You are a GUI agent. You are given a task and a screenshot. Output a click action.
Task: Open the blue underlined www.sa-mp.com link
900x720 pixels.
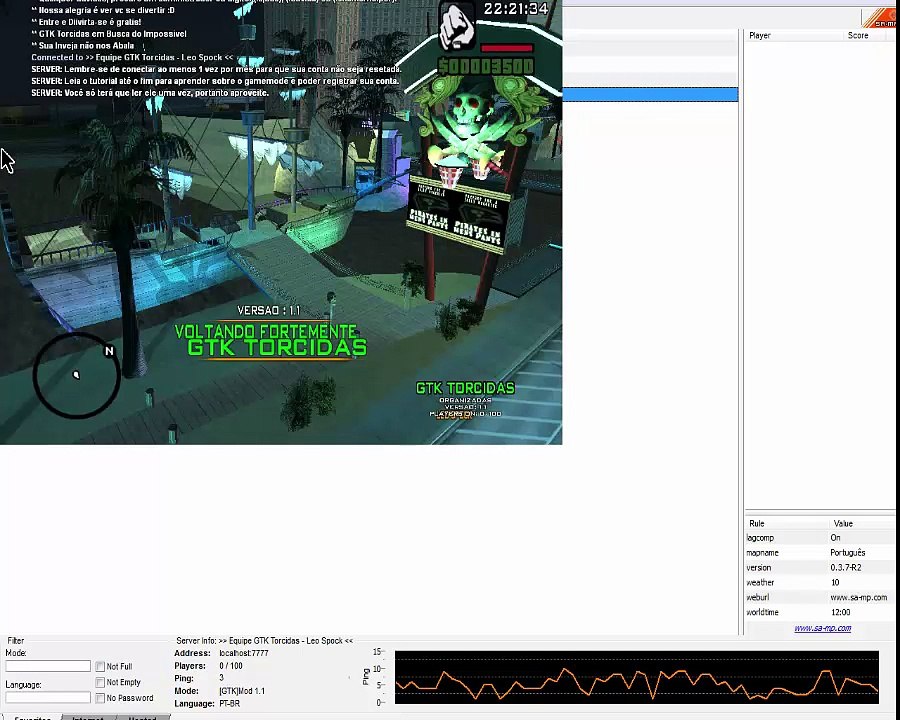coord(823,628)
